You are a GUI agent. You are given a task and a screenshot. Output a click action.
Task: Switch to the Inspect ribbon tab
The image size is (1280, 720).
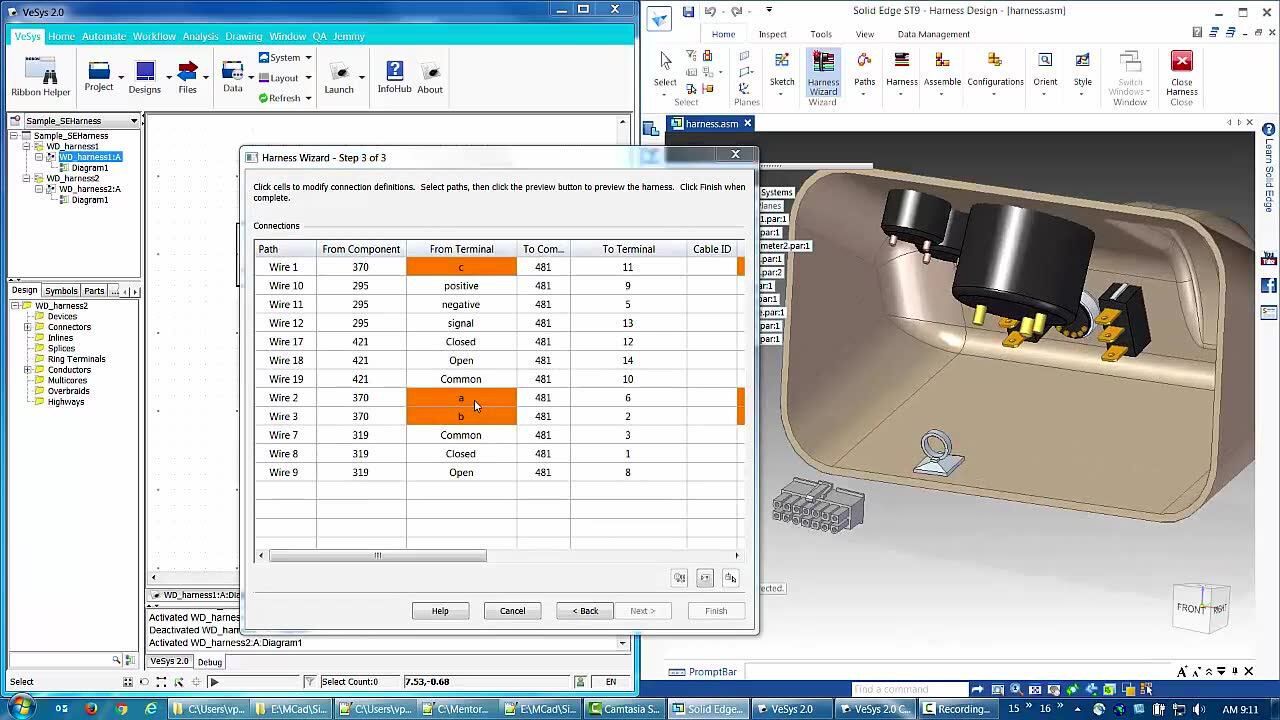click(772, 34)
